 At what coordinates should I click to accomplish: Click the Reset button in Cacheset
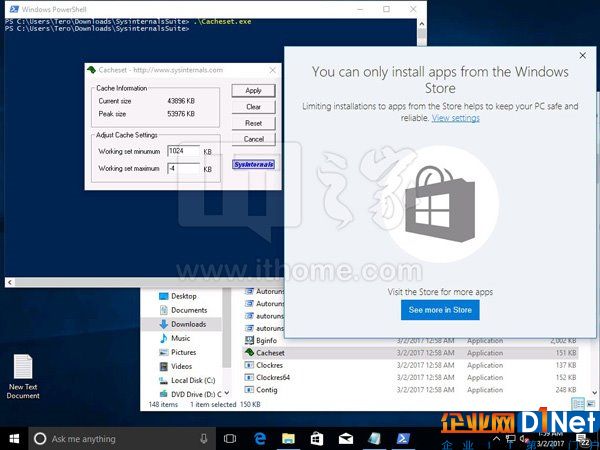point(253,123)
